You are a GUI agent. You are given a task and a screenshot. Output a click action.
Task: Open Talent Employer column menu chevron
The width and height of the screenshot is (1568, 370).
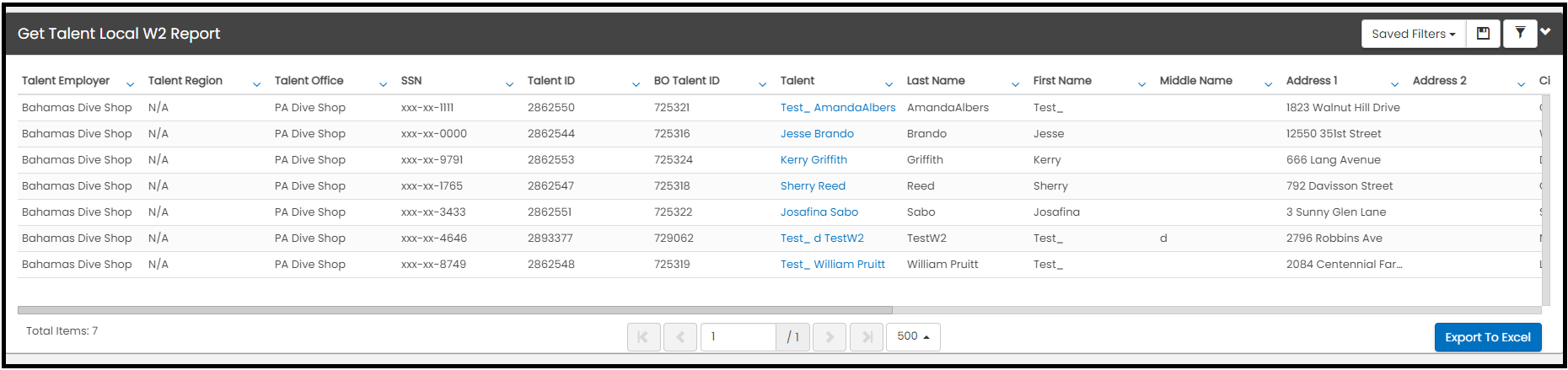(130, 84)
